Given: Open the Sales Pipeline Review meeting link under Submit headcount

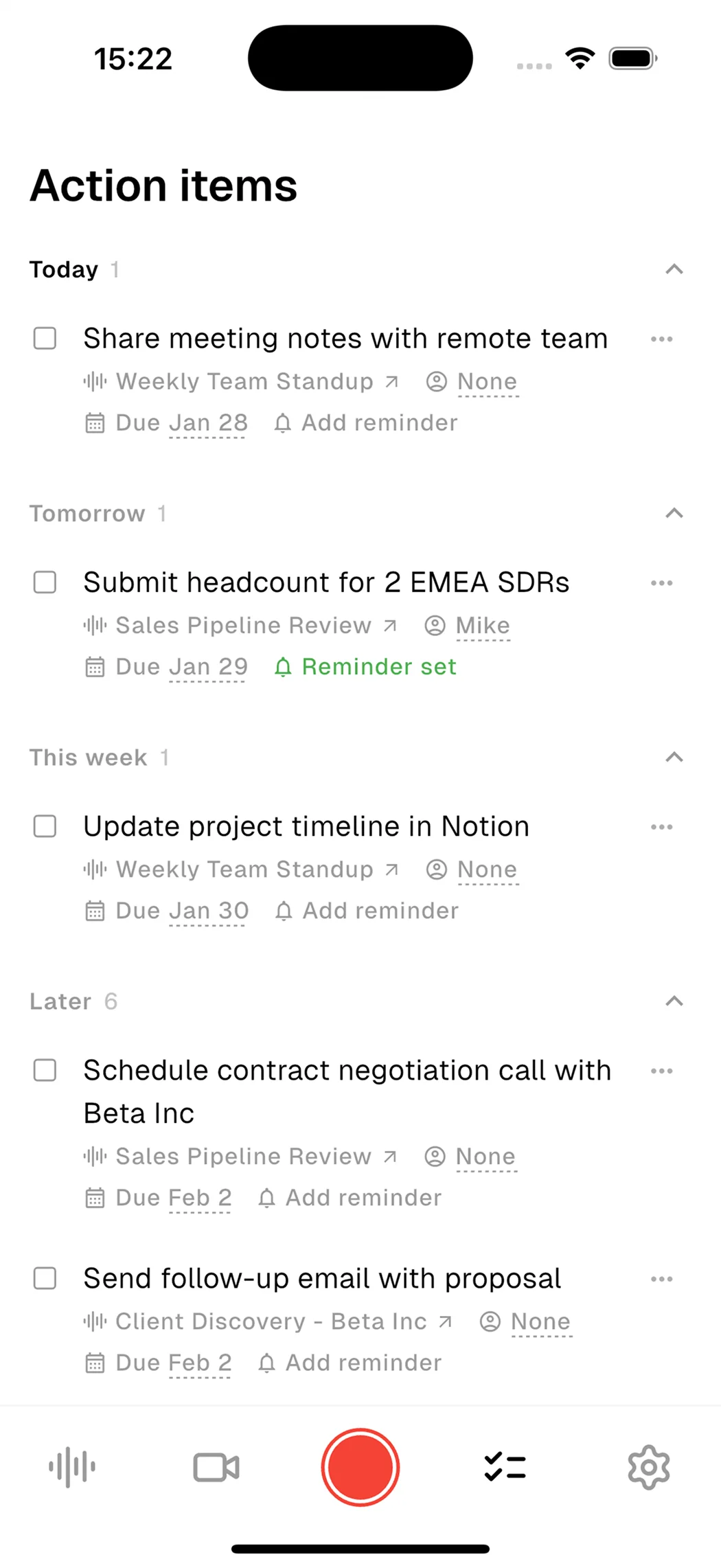Looking at the screenshot, I should [x=240, y=626].
